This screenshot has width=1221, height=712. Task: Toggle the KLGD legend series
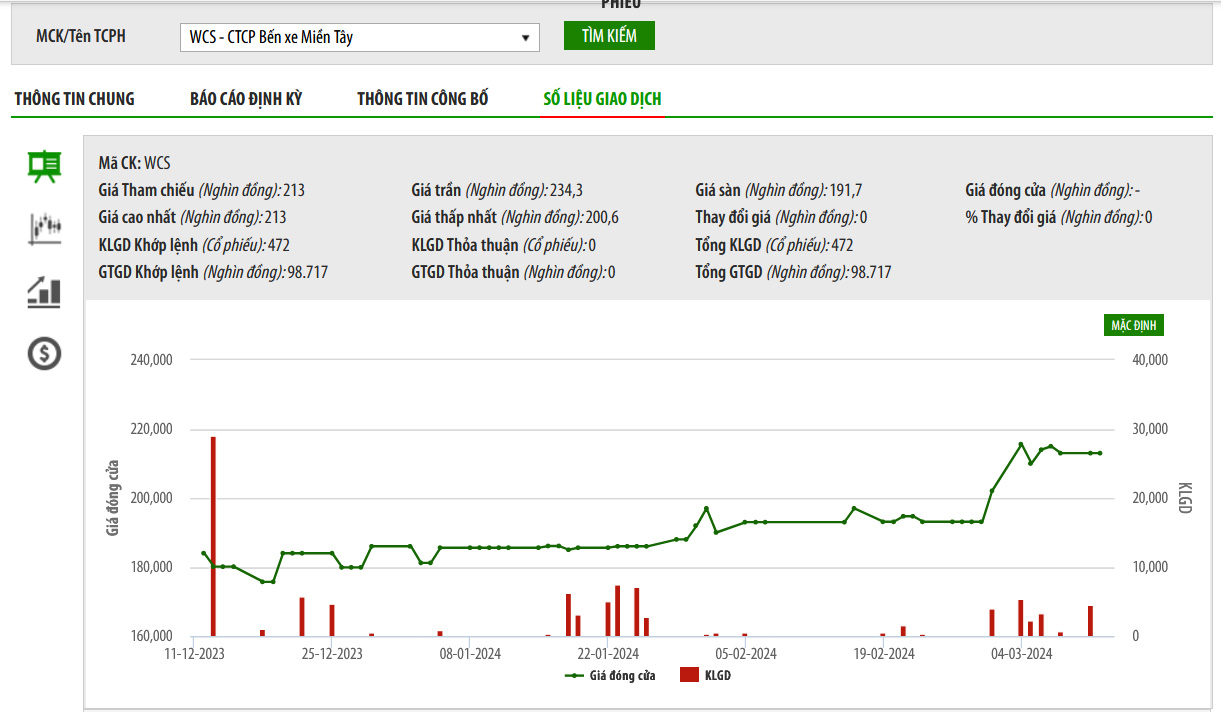coord(717,676)
